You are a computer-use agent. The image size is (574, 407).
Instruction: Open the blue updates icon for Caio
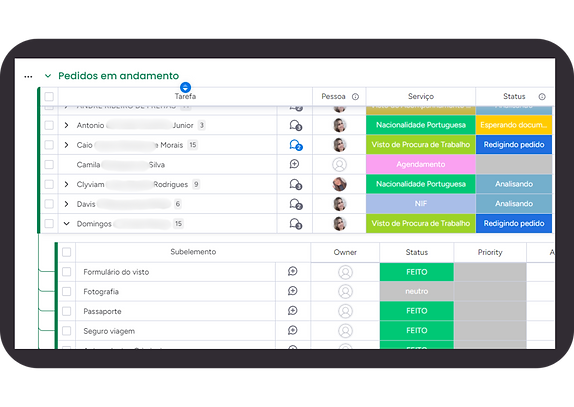click(x=295, y=145)
